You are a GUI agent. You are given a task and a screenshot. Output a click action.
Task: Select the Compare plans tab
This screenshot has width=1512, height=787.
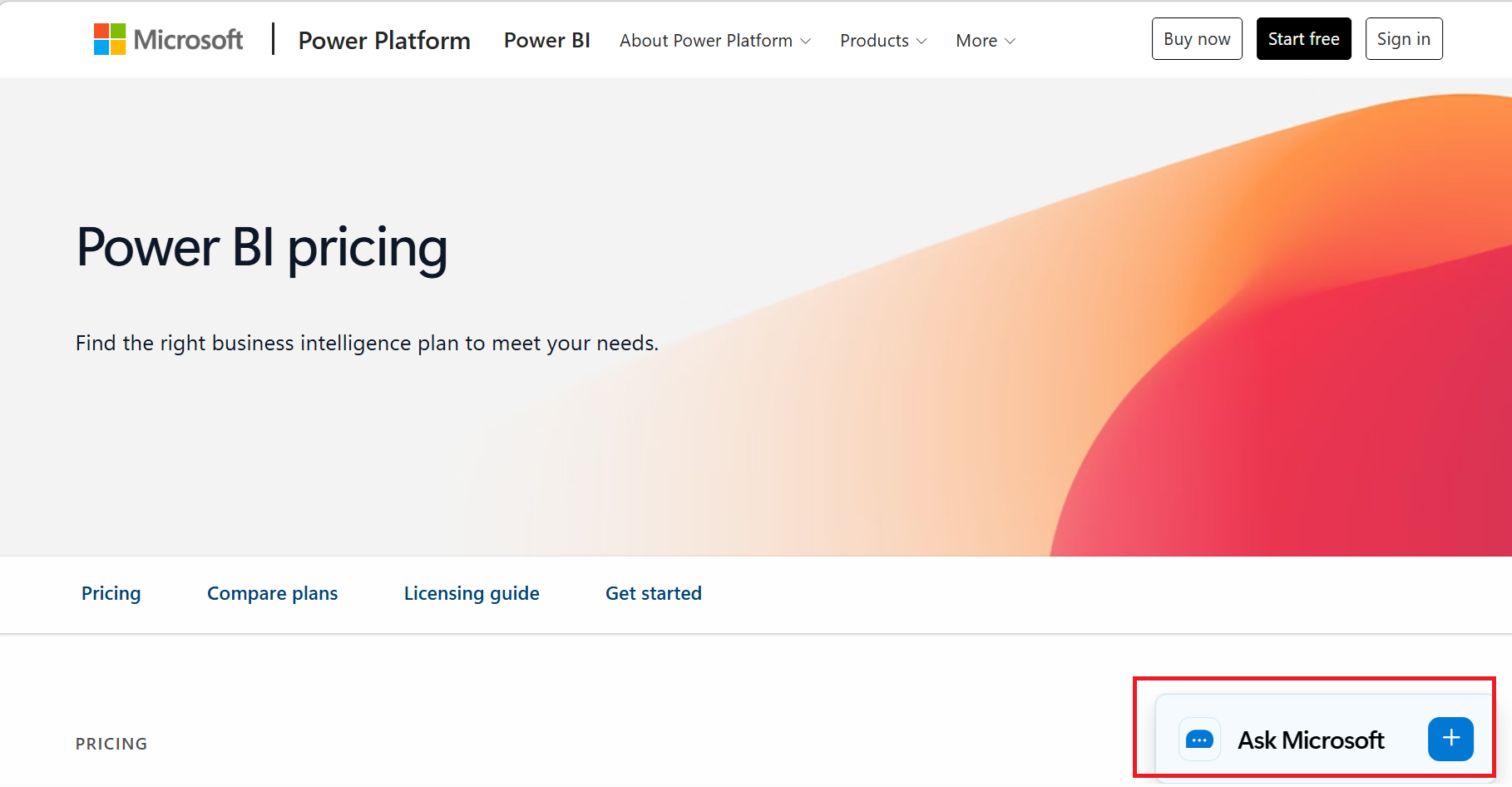(272, 593)
